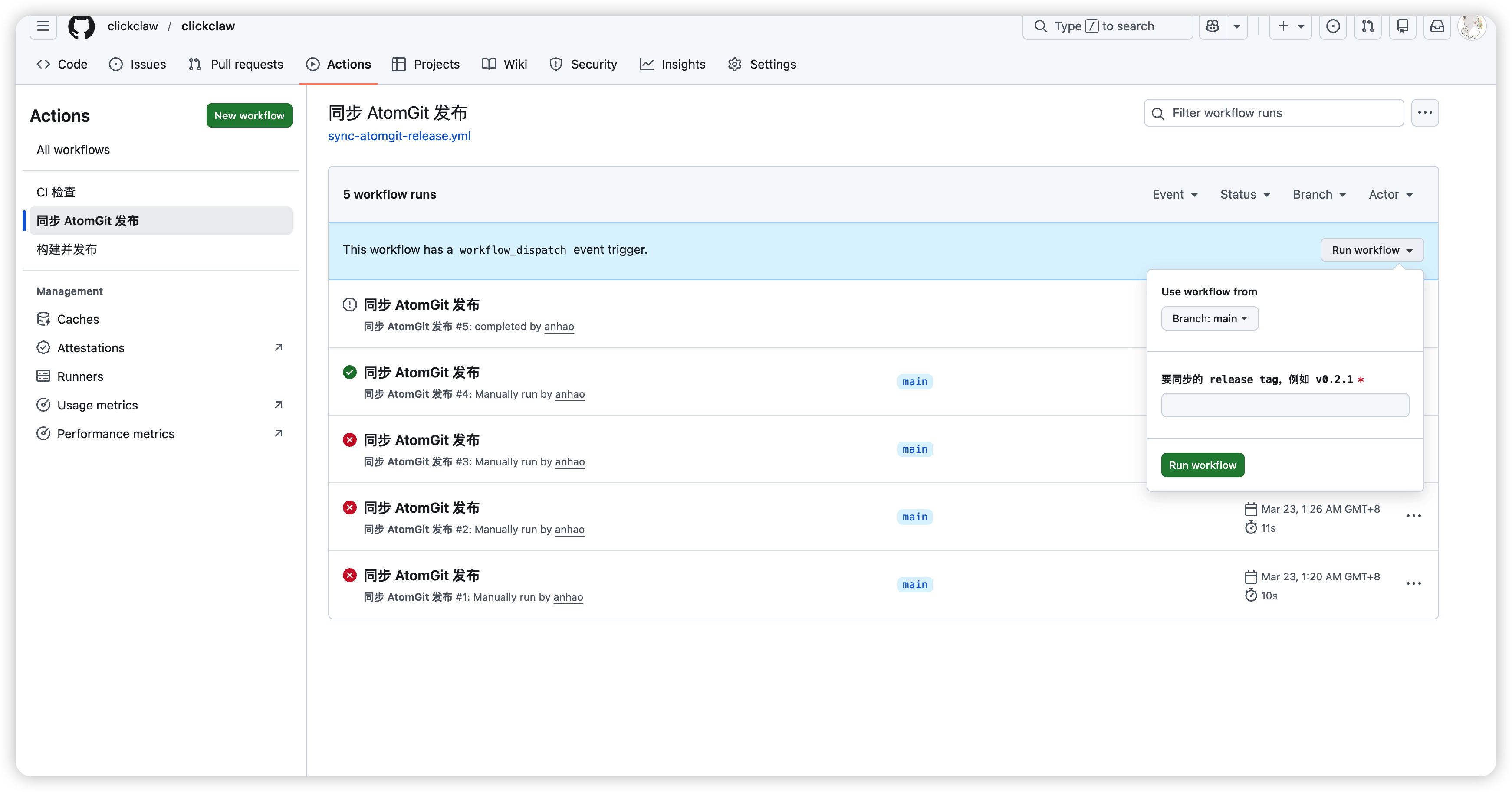
Task: Open Performance metrics page
Action: [x=161, y=434]
